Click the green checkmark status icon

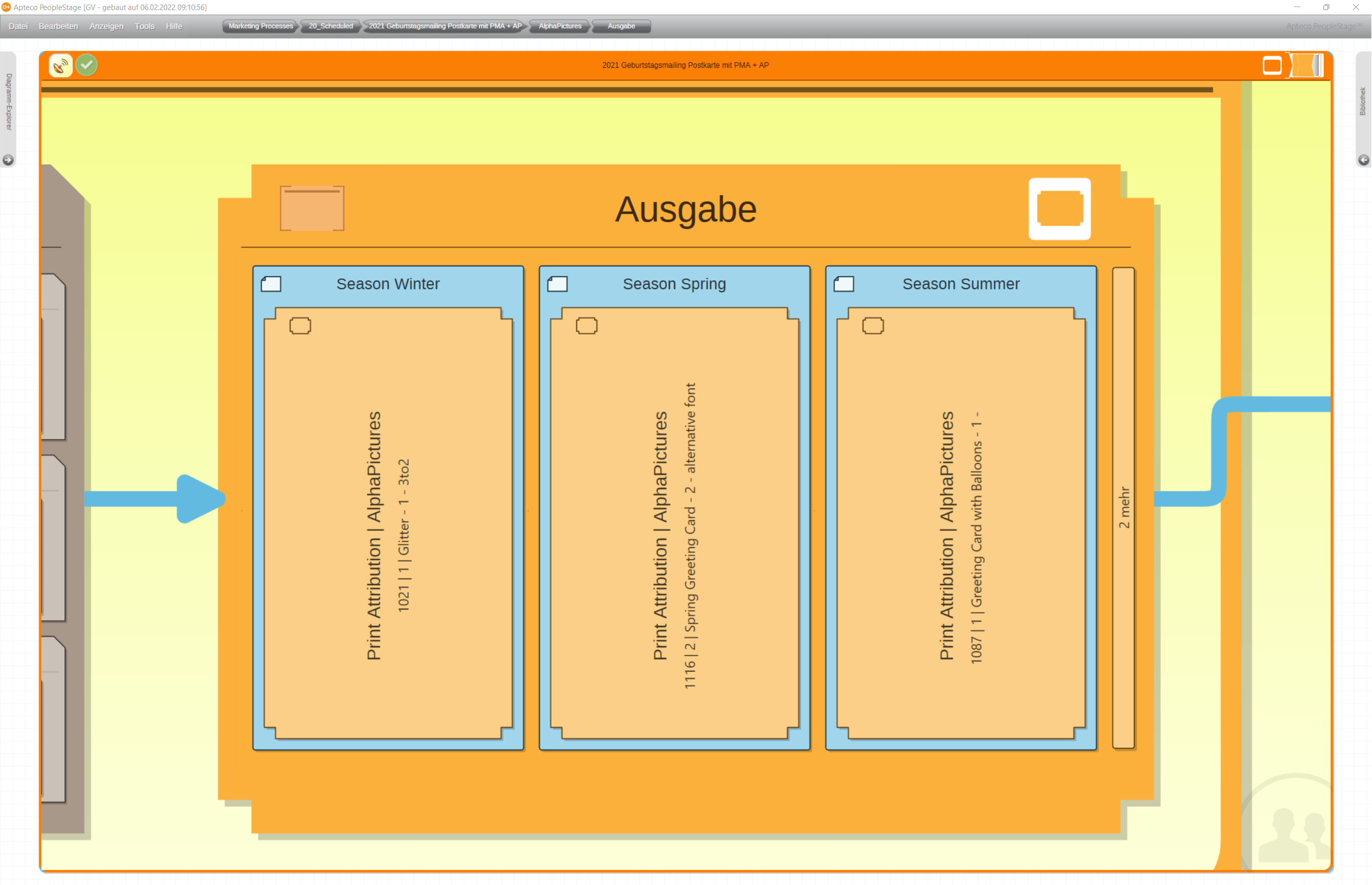click(x=87, y=65)
